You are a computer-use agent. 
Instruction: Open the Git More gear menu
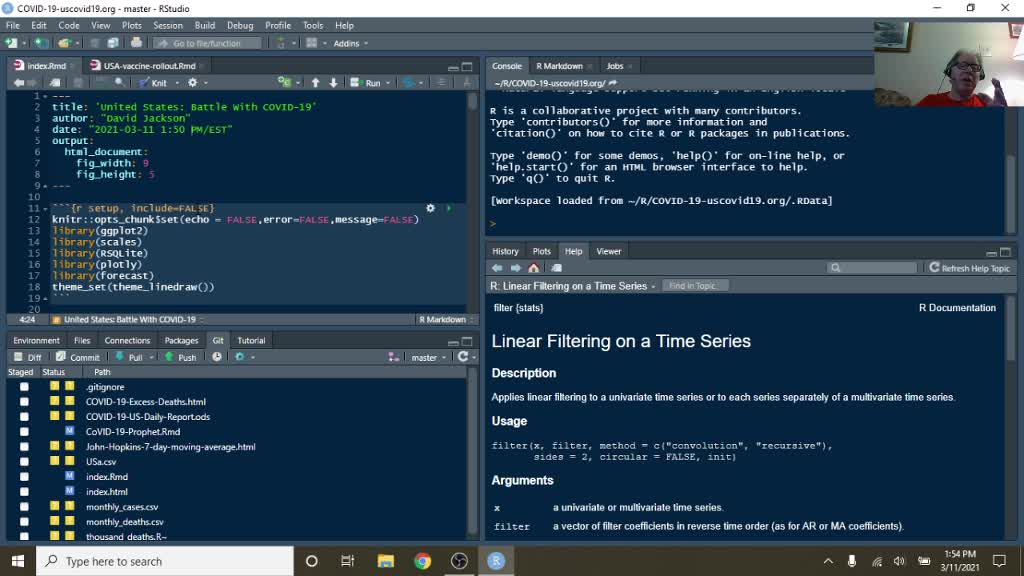[x=240, y=357]
